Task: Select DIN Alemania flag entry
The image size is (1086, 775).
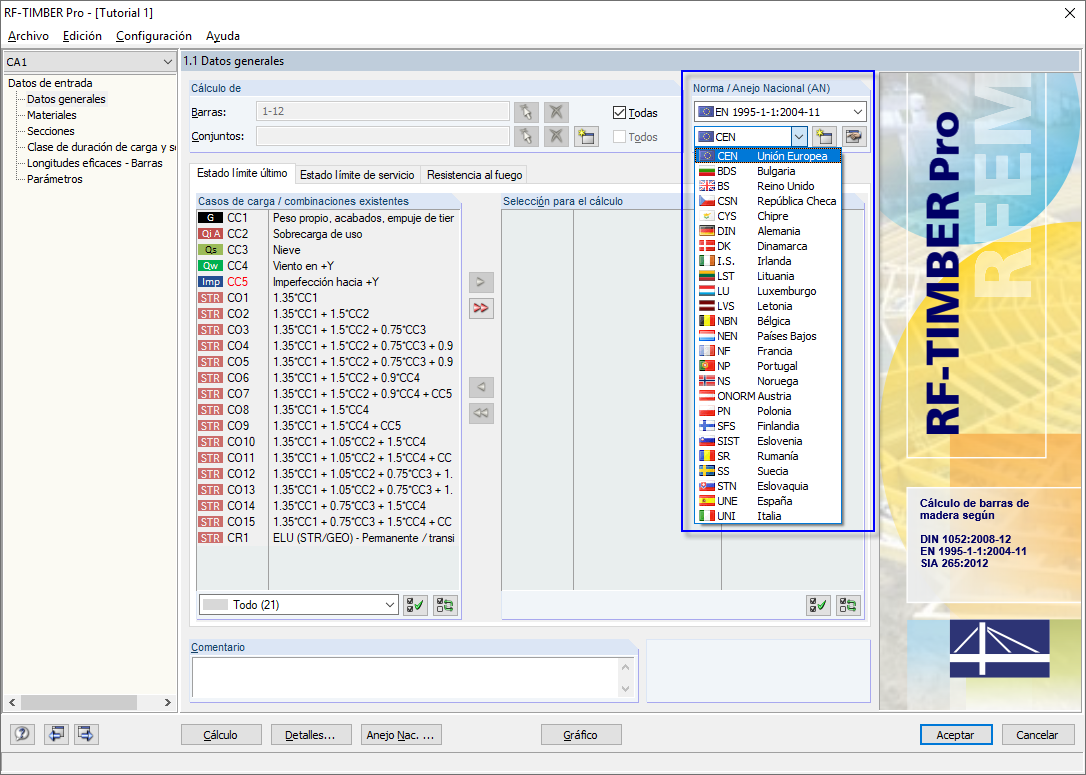Action: pyautogui.click(x=768, y=231)
